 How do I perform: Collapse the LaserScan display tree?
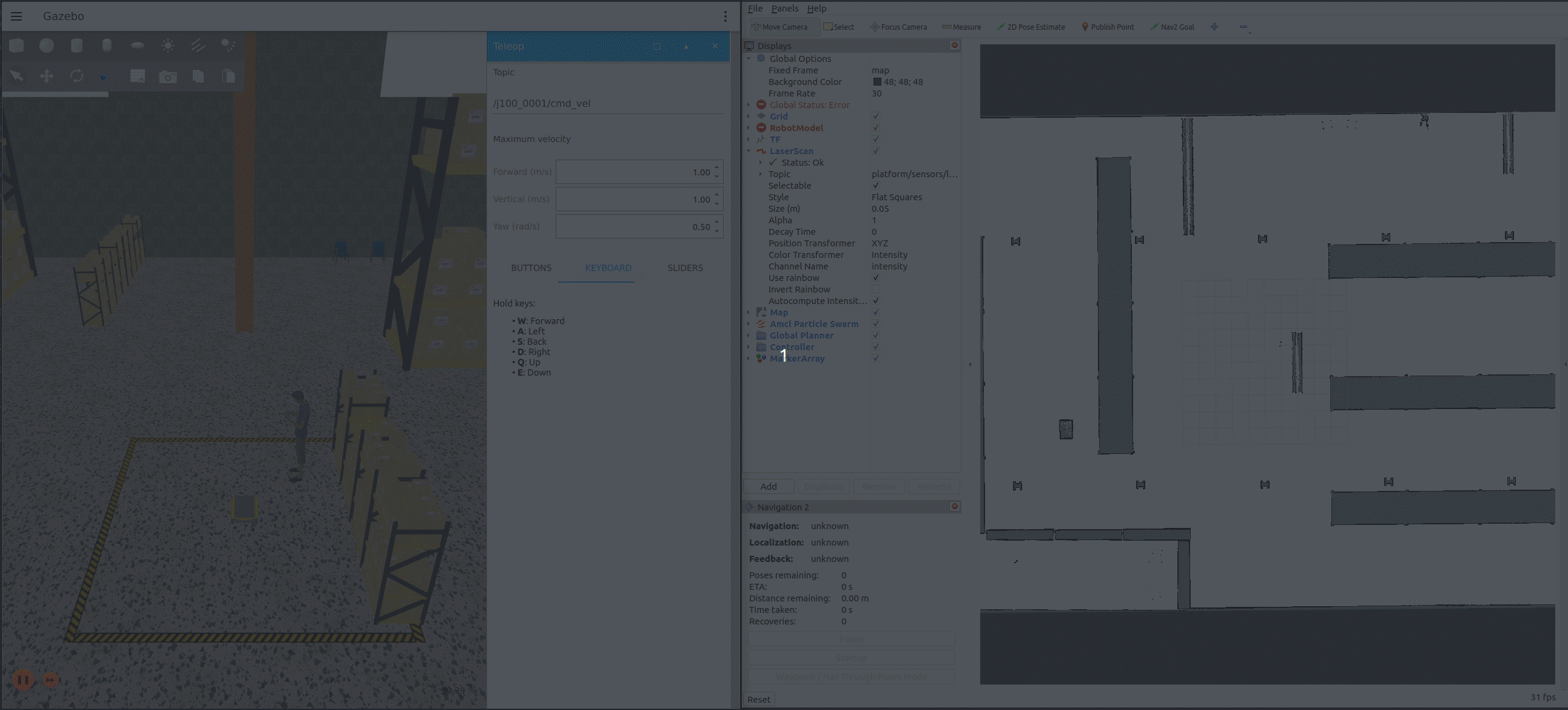point(749,151)
